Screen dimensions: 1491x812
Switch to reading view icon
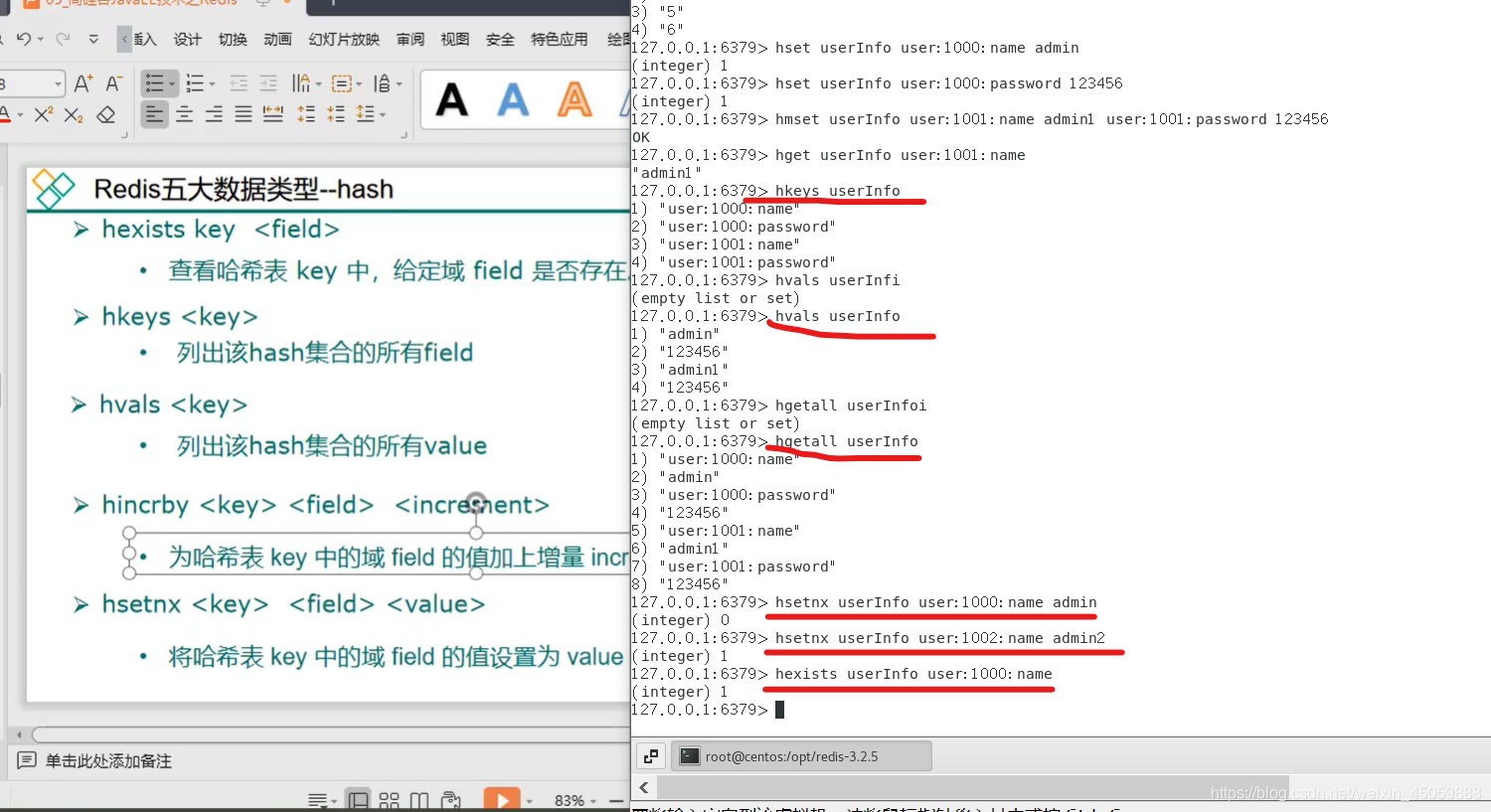click(x=419, y=800)
